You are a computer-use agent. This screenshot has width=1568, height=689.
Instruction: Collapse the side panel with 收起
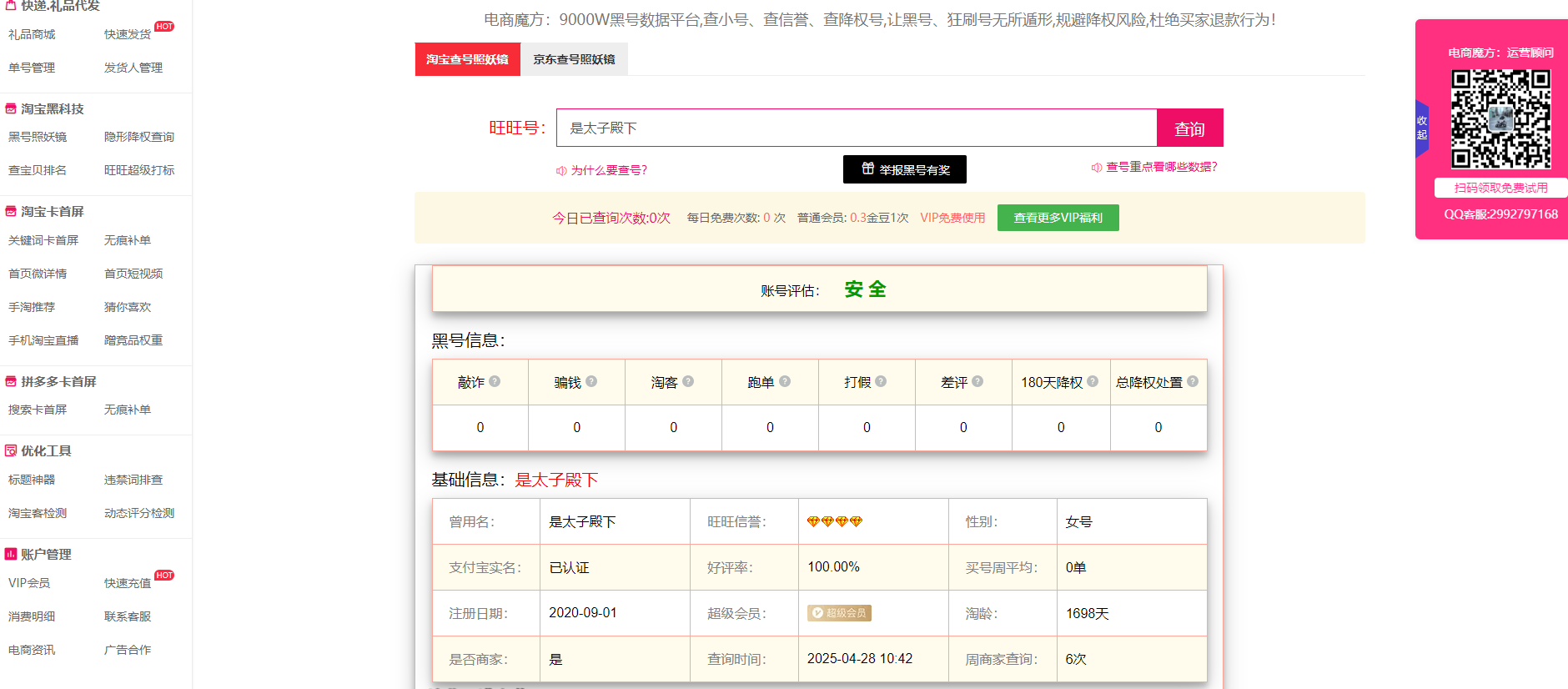(x=1422, y=128)
